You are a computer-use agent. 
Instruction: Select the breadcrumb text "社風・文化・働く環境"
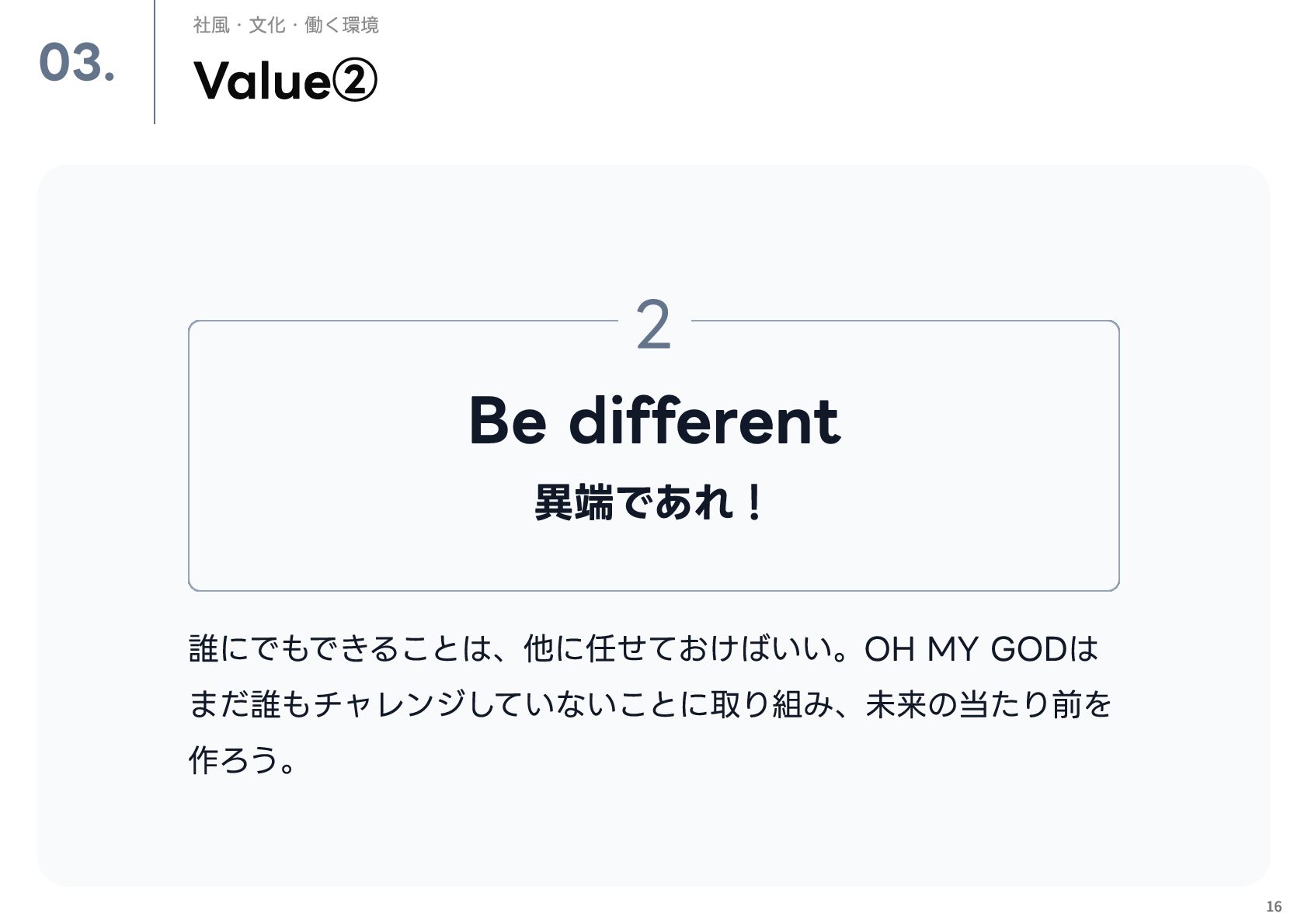(285, 26)
